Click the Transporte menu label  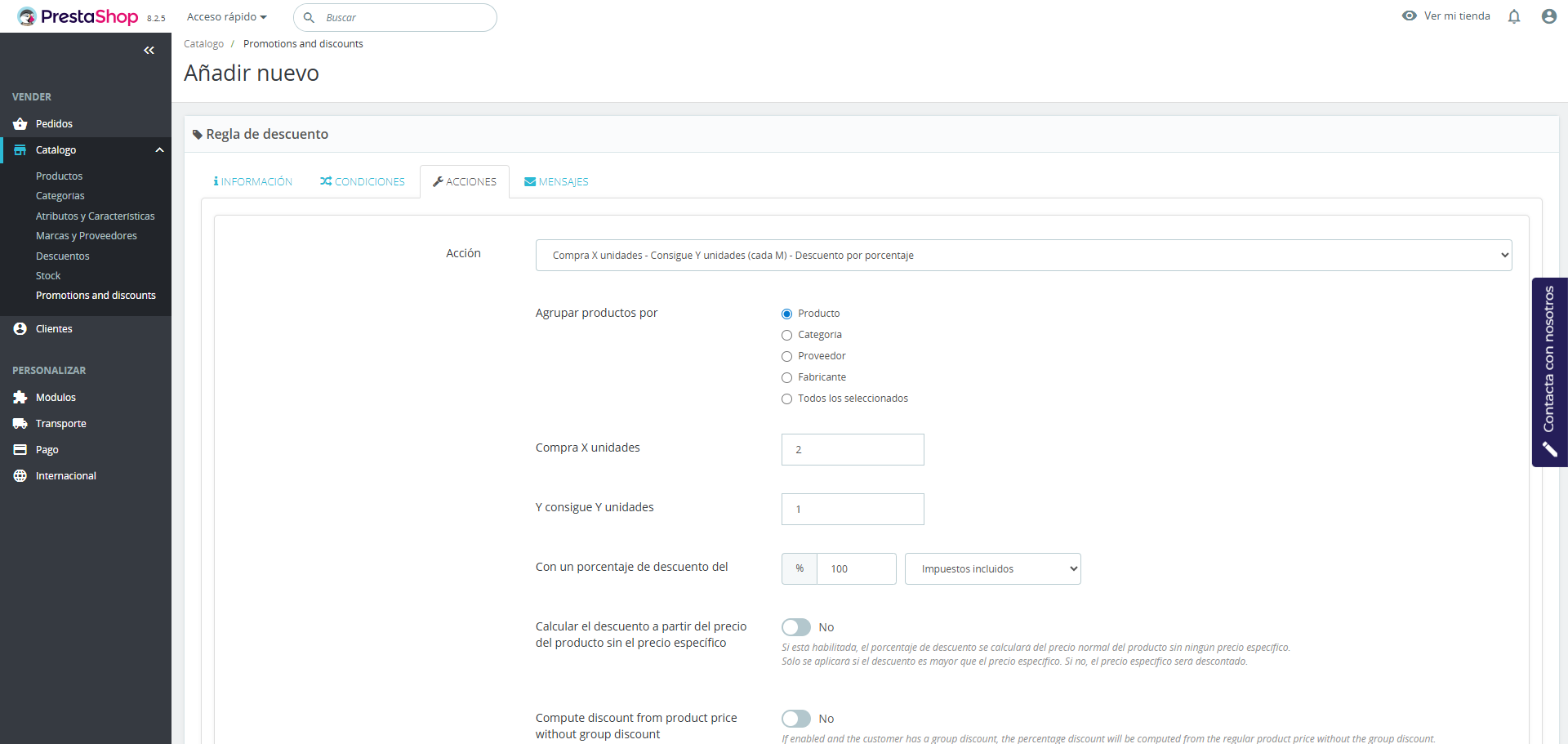[61, 424]
